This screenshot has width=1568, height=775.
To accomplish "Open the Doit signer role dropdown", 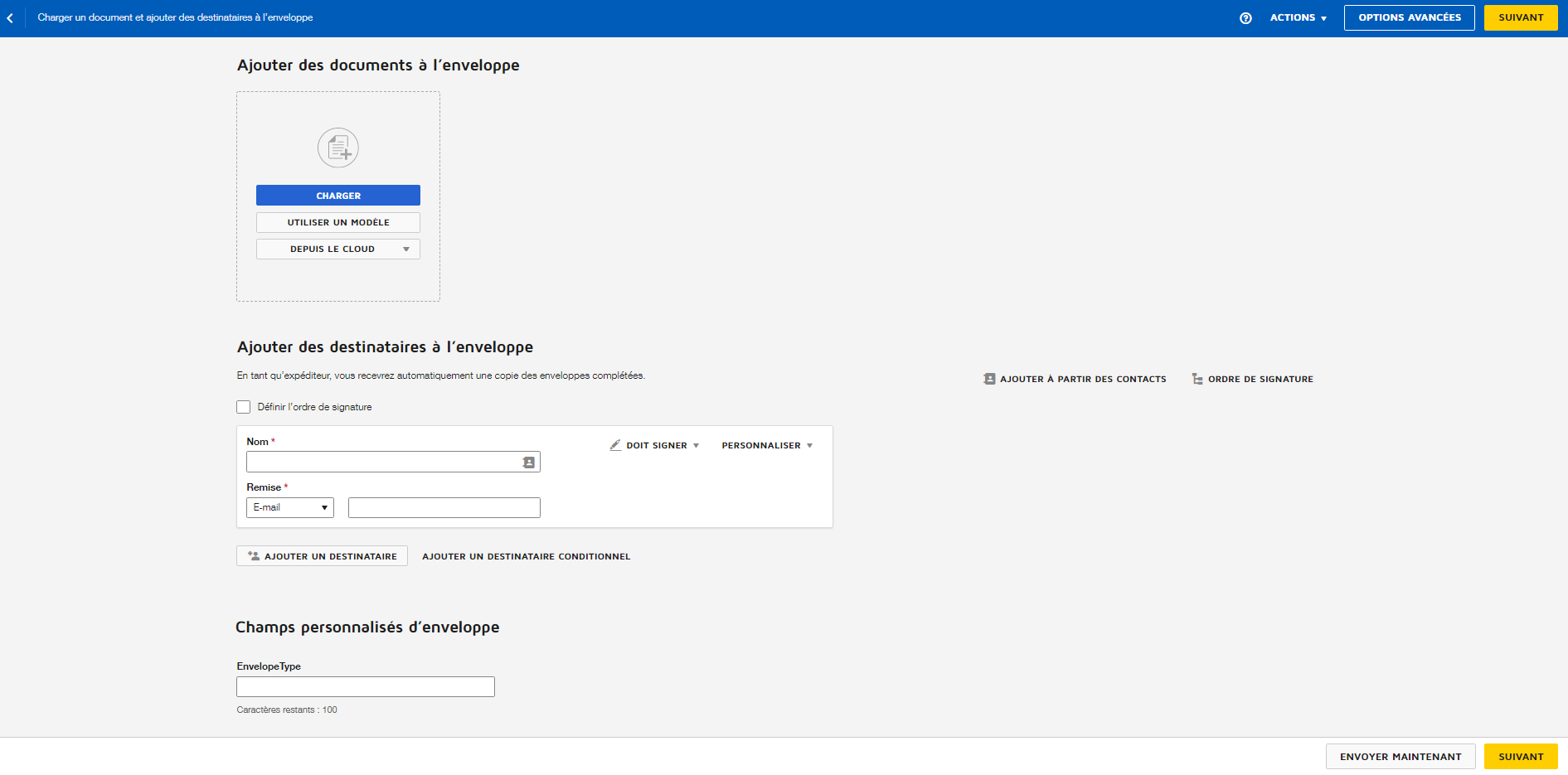I will point(655,445).
